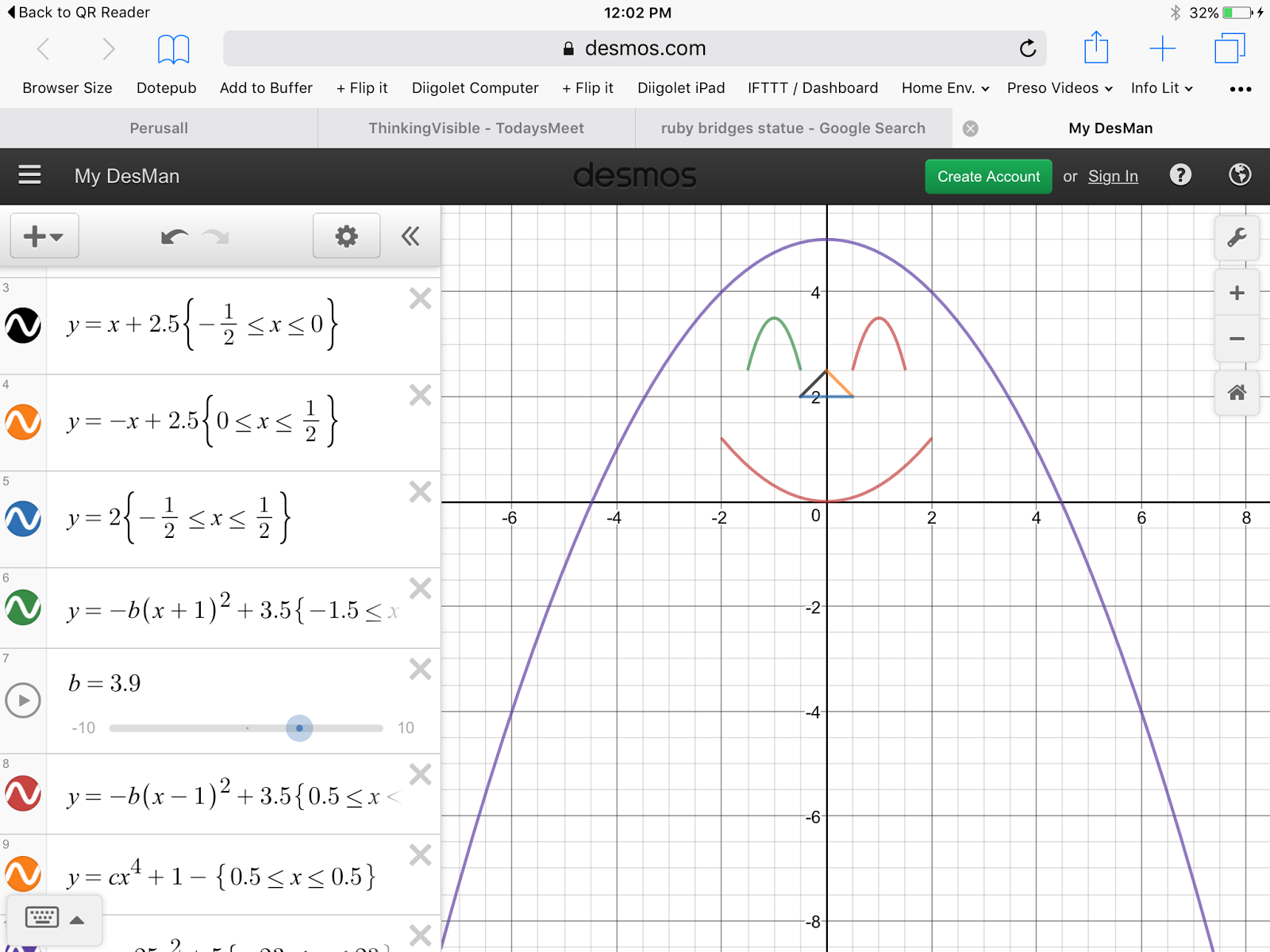Go forward in Safari
This screenshot has width=1270, height=952.
coord(109,49)
